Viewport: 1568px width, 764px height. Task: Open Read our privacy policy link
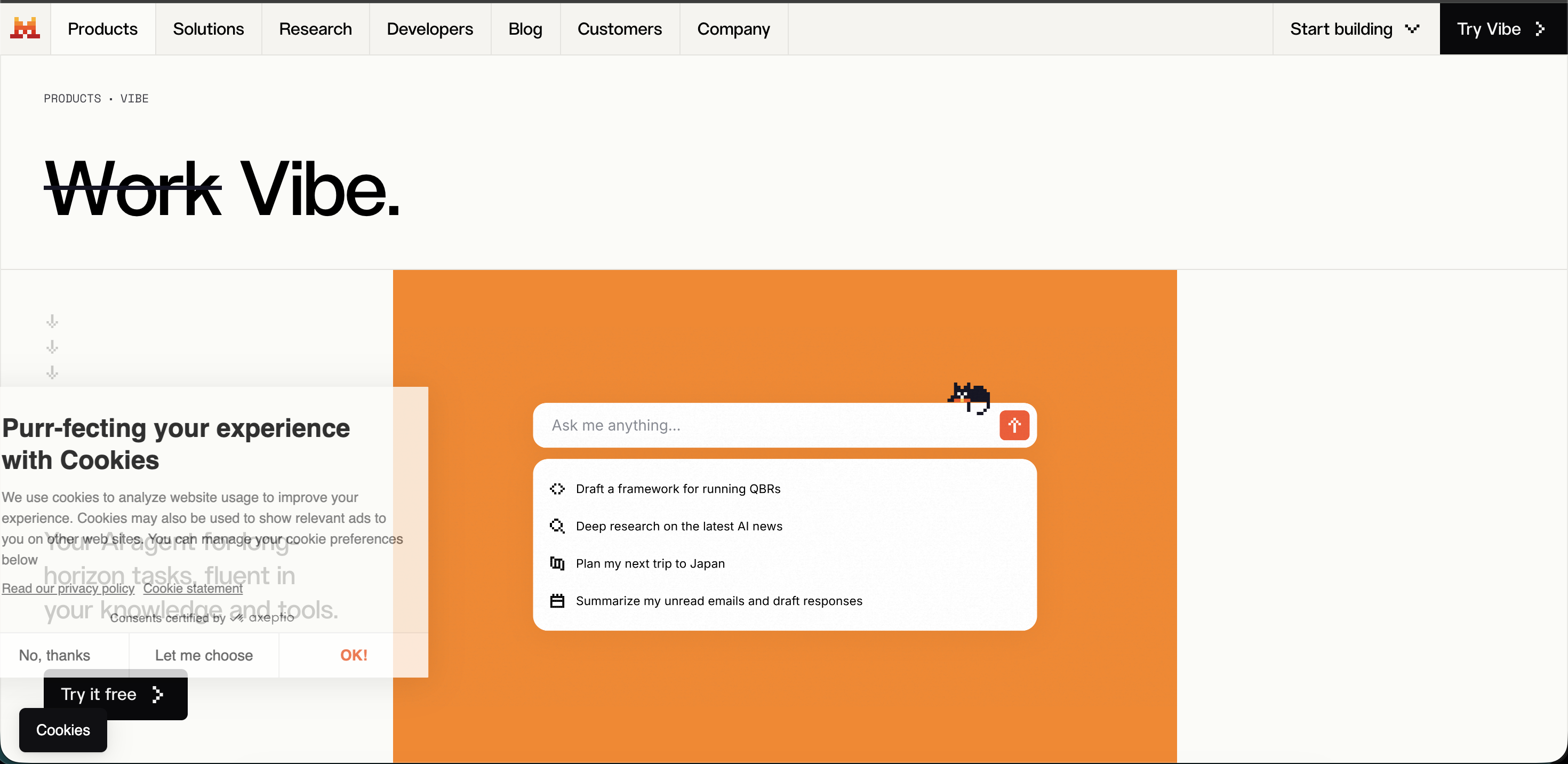pos(68,588)
